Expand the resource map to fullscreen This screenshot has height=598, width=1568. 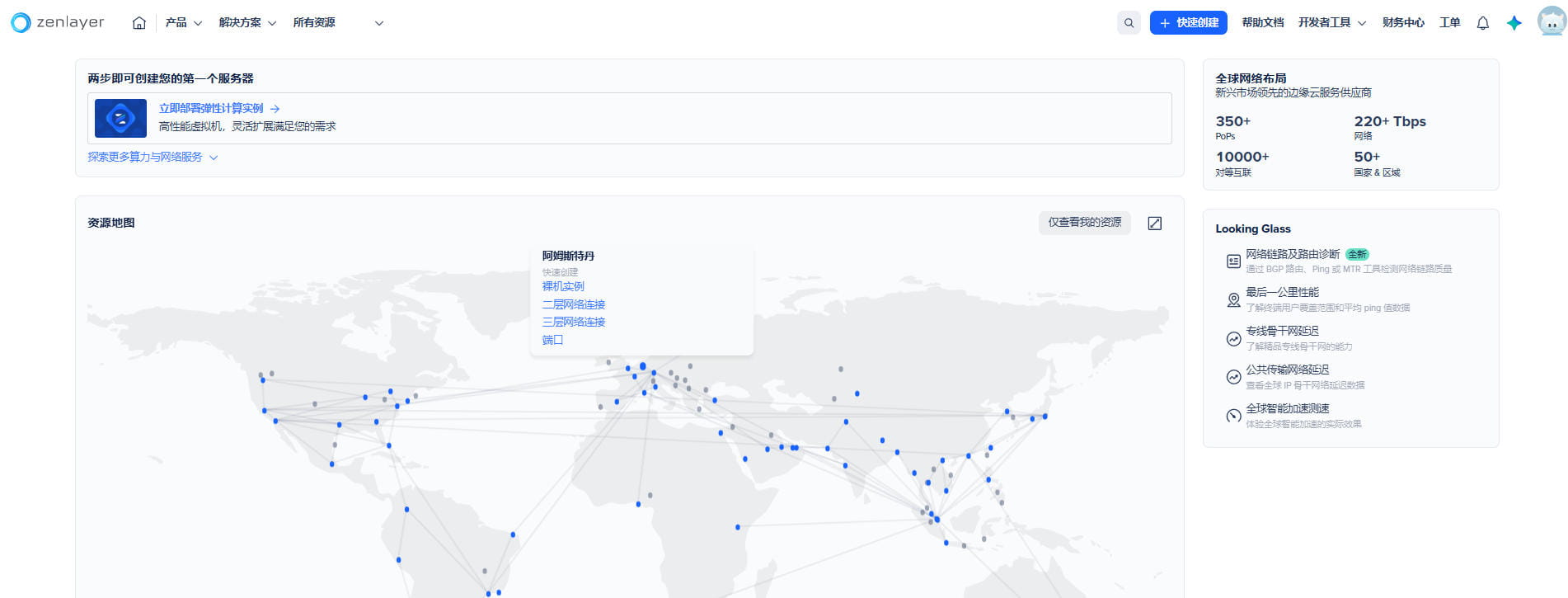click(1155, 224)
